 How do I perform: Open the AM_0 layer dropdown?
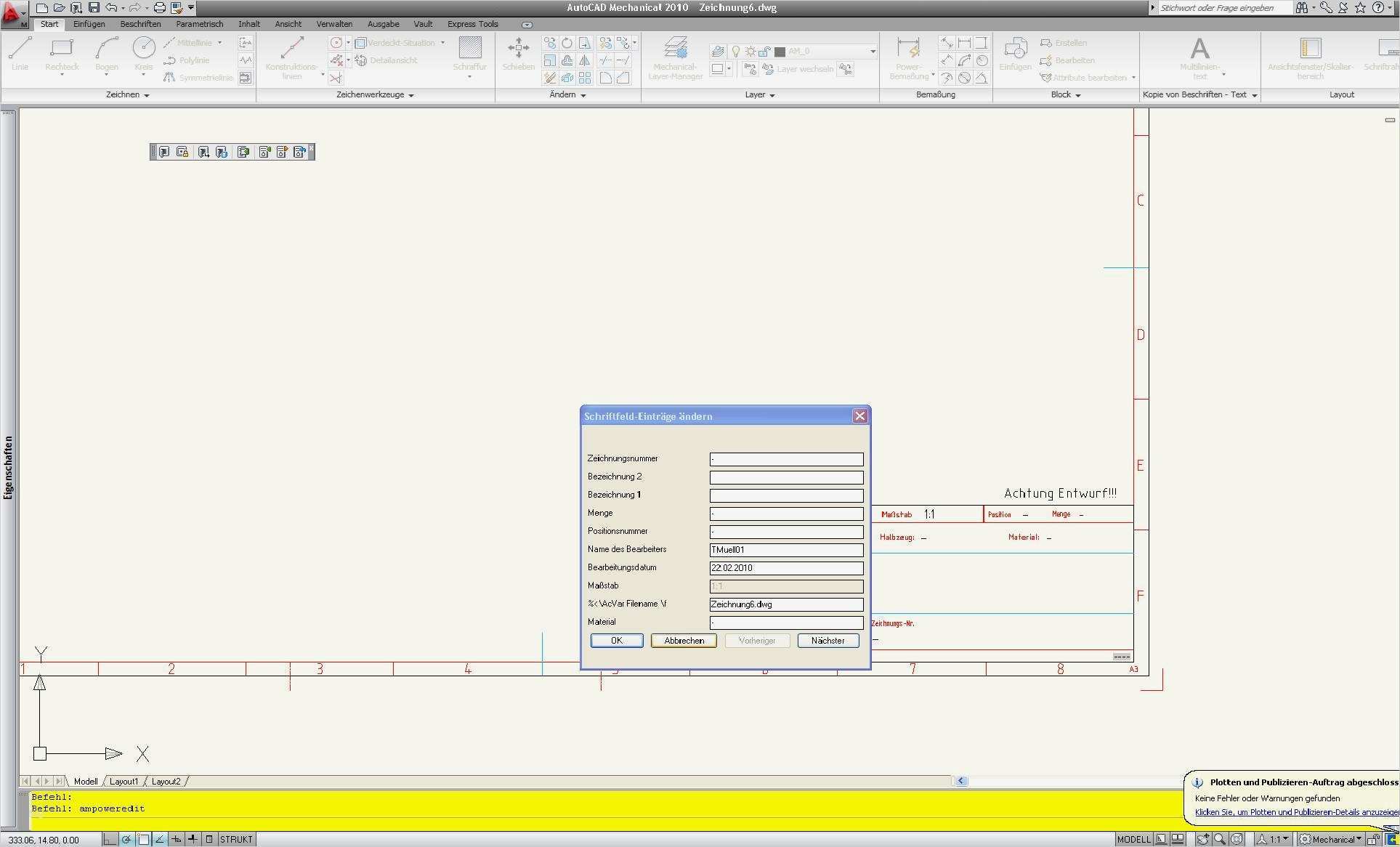(x=872, y=52)
